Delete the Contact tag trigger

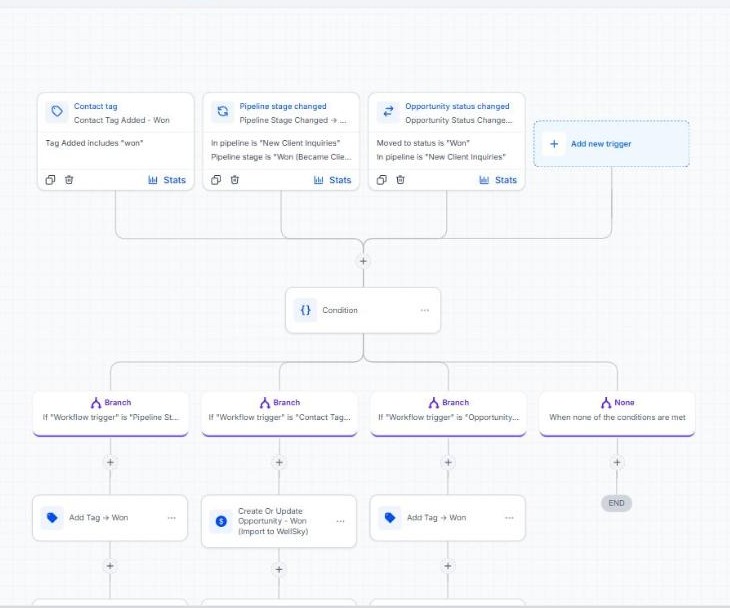coord(69,180)
